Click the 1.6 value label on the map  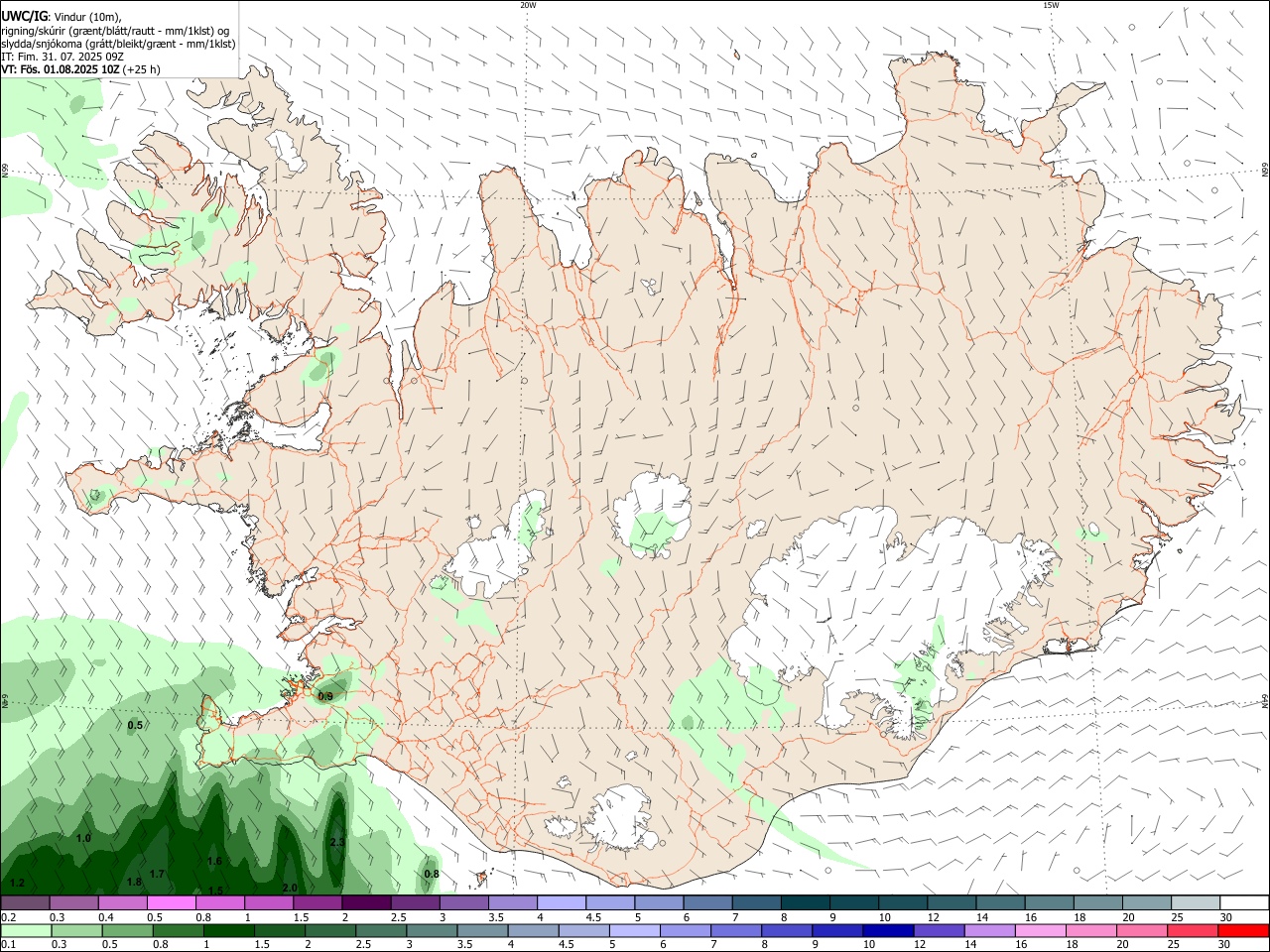[x=215, y=862]
